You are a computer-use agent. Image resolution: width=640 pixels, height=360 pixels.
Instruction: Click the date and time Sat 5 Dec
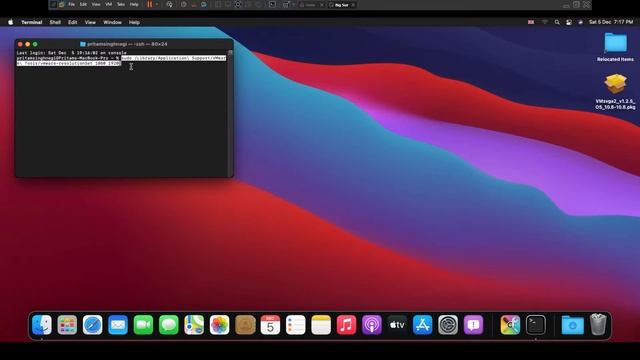611,22
